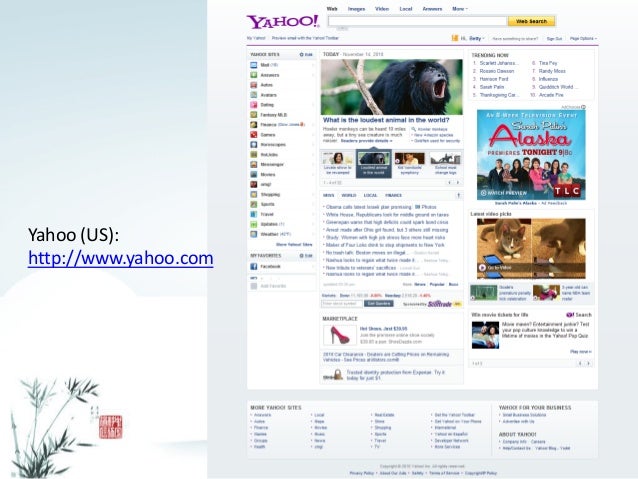
Task: Click the Answers icon in Yahoo Sites
Action: tap(253, 75)
